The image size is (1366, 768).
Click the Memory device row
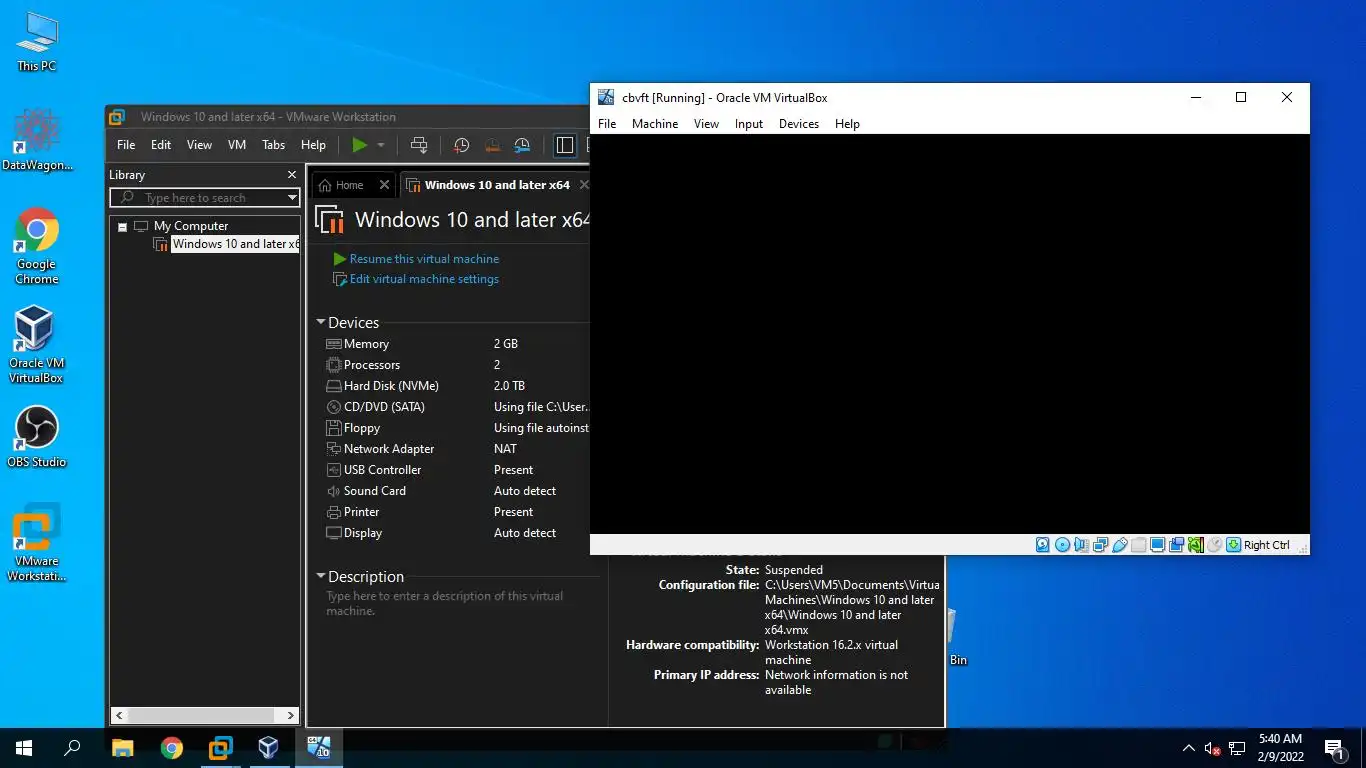click(458, 344)
